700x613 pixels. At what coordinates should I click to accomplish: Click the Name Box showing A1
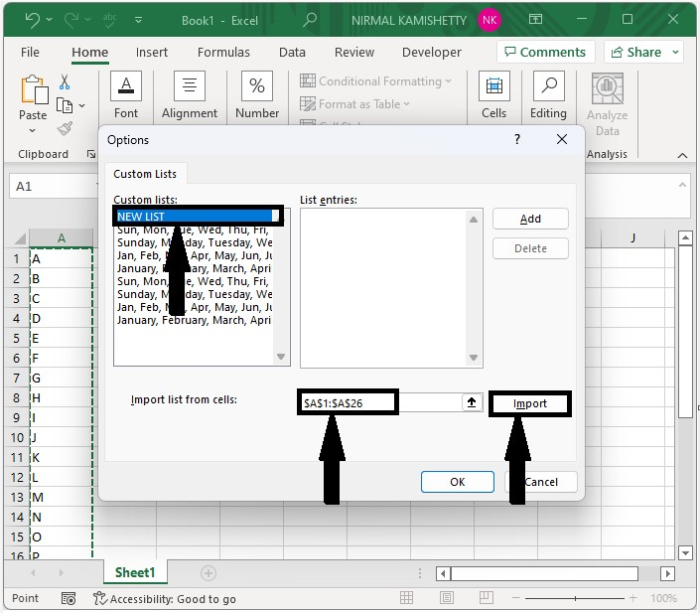coord(53,186)
